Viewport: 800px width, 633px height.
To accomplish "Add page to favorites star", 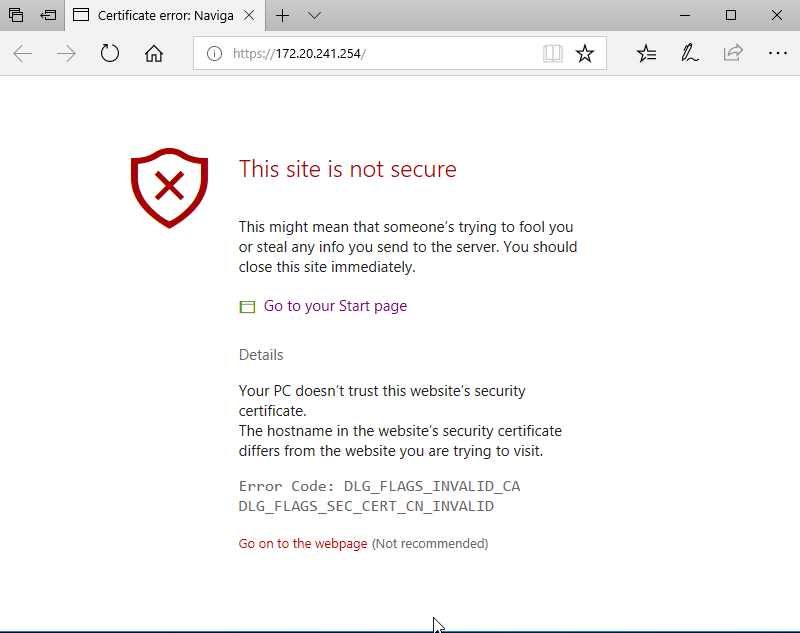I will pos(585,53).
